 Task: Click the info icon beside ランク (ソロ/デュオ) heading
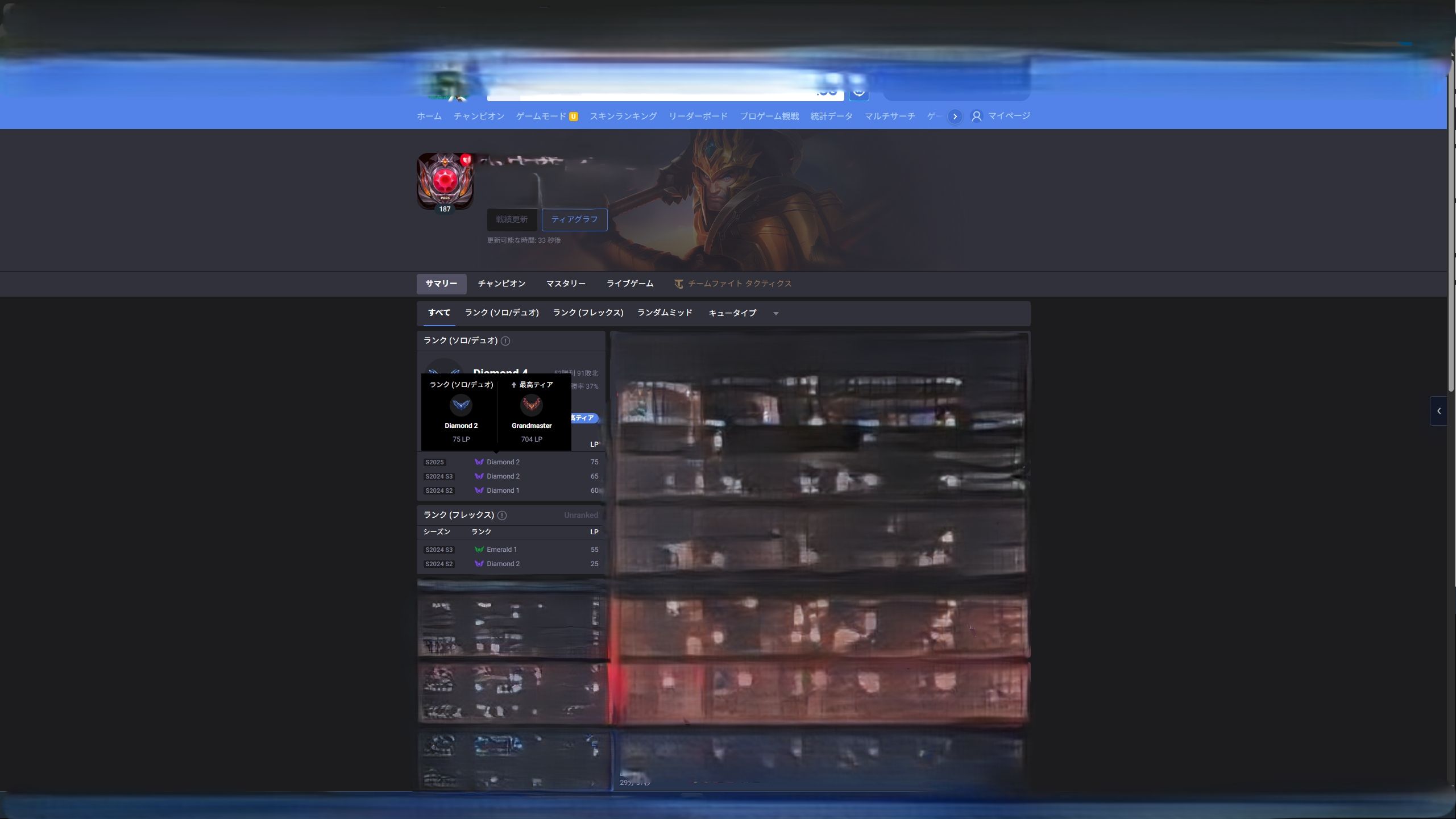505,341
